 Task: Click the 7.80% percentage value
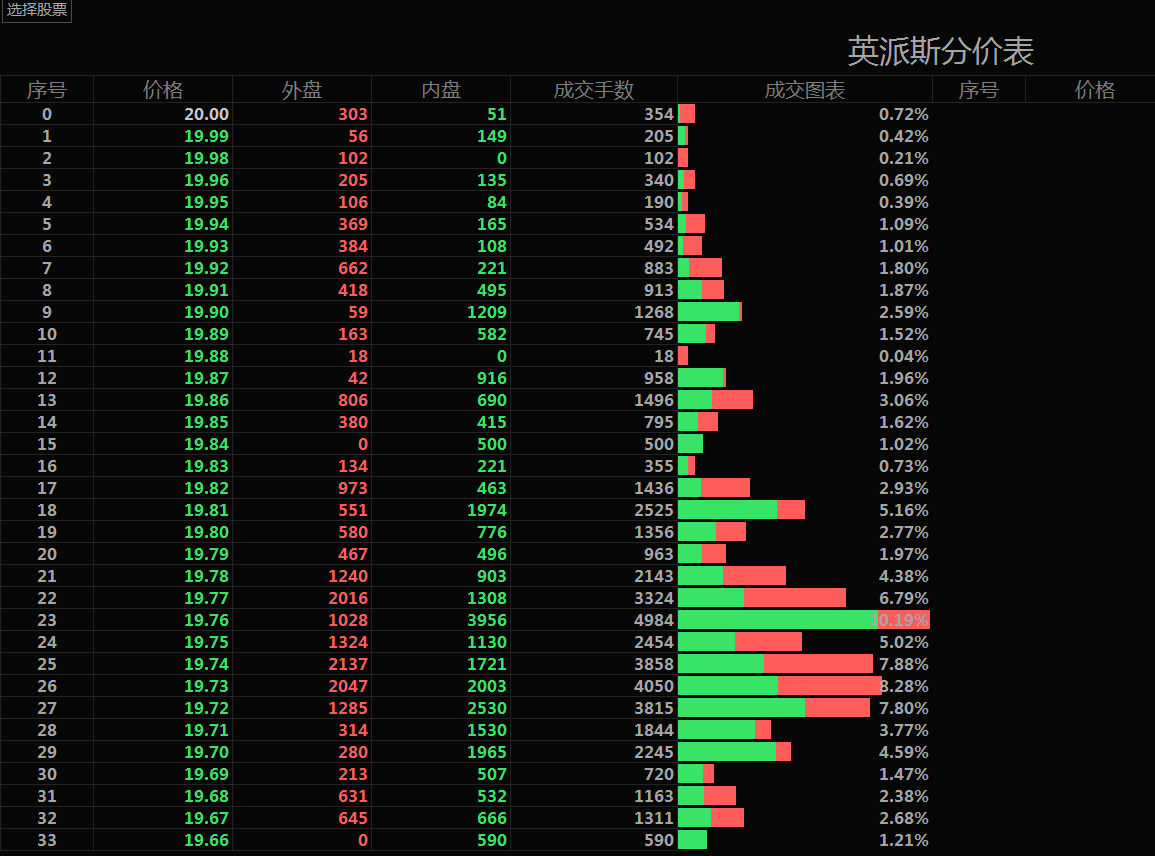click(904, 709)
